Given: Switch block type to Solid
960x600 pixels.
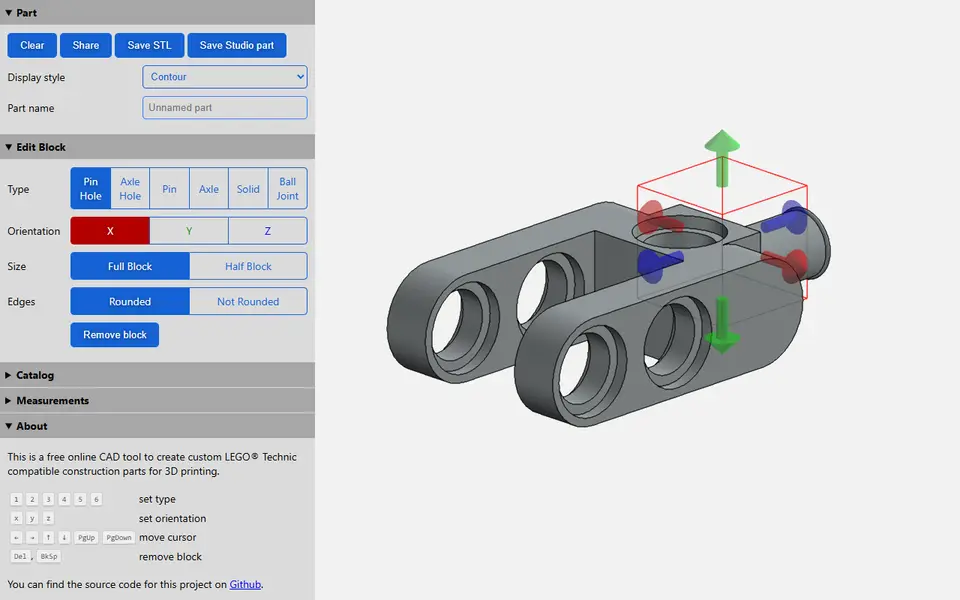Looking at the screenshot, I should pos(248,189).
